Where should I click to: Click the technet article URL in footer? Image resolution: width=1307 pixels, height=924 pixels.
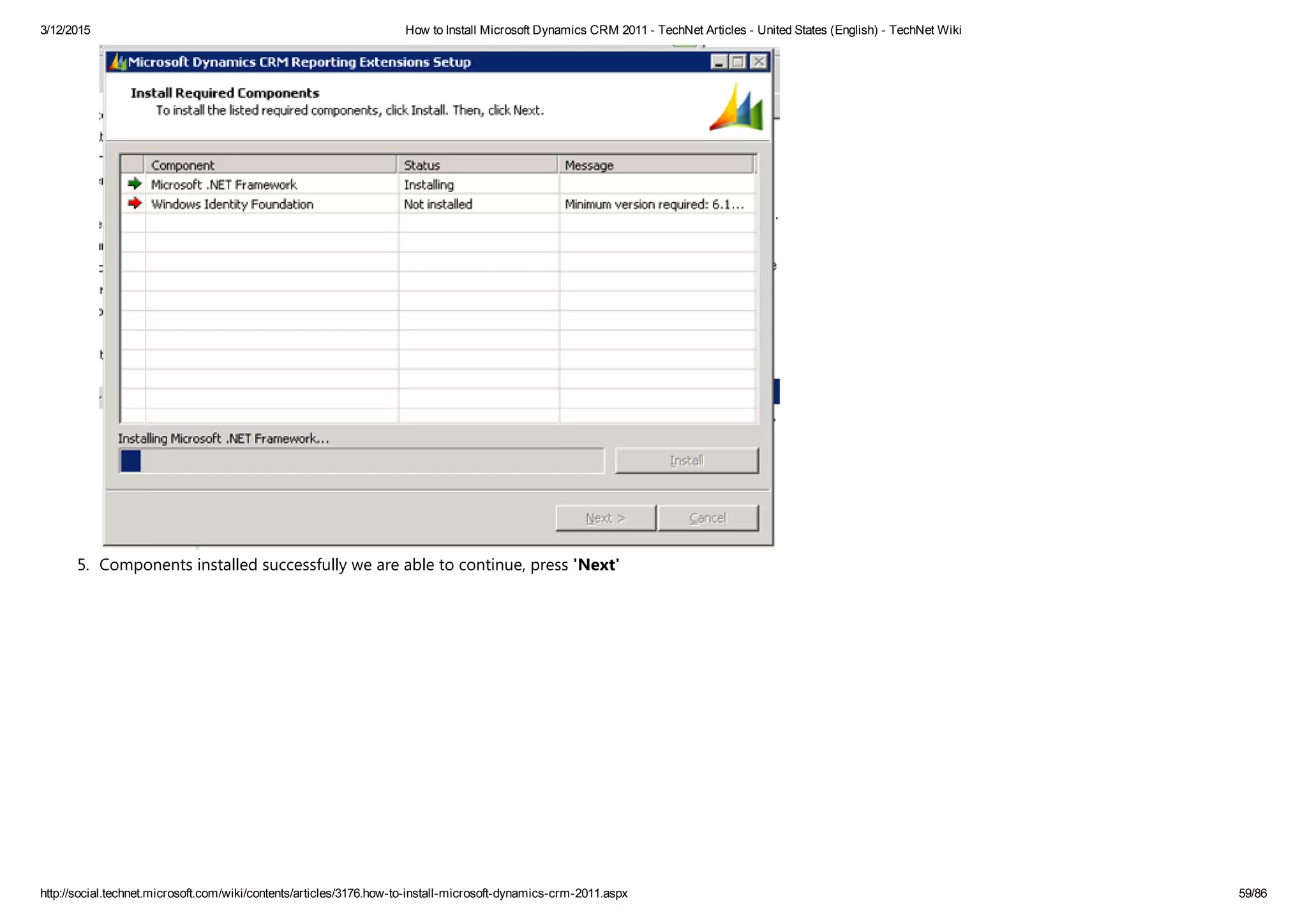coord(334,893)
